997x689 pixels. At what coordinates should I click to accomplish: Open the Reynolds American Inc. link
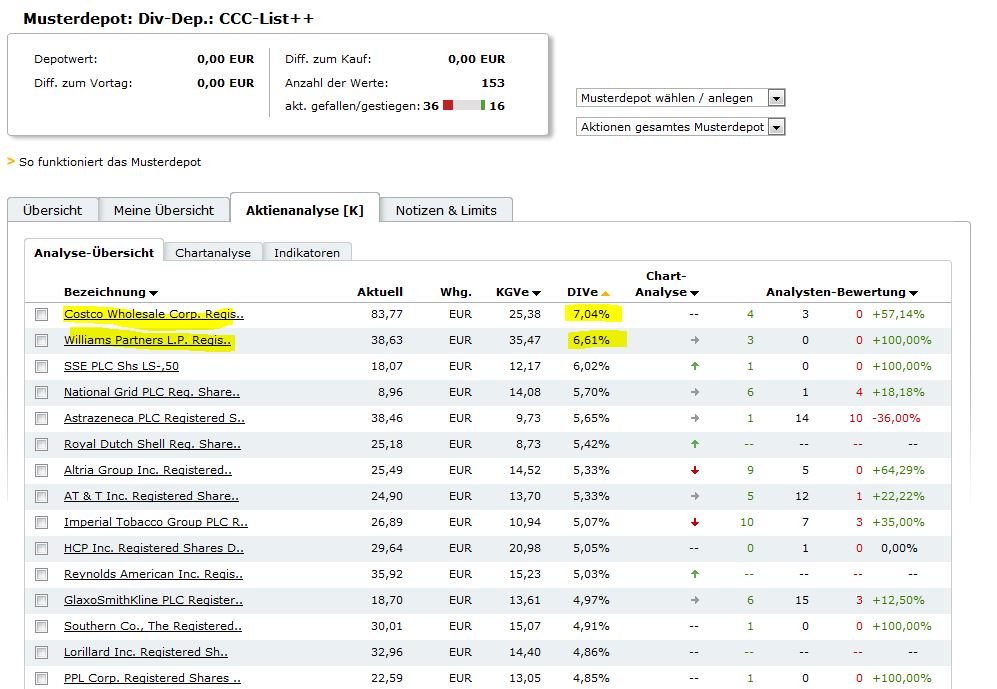click(x=153, y=575)
